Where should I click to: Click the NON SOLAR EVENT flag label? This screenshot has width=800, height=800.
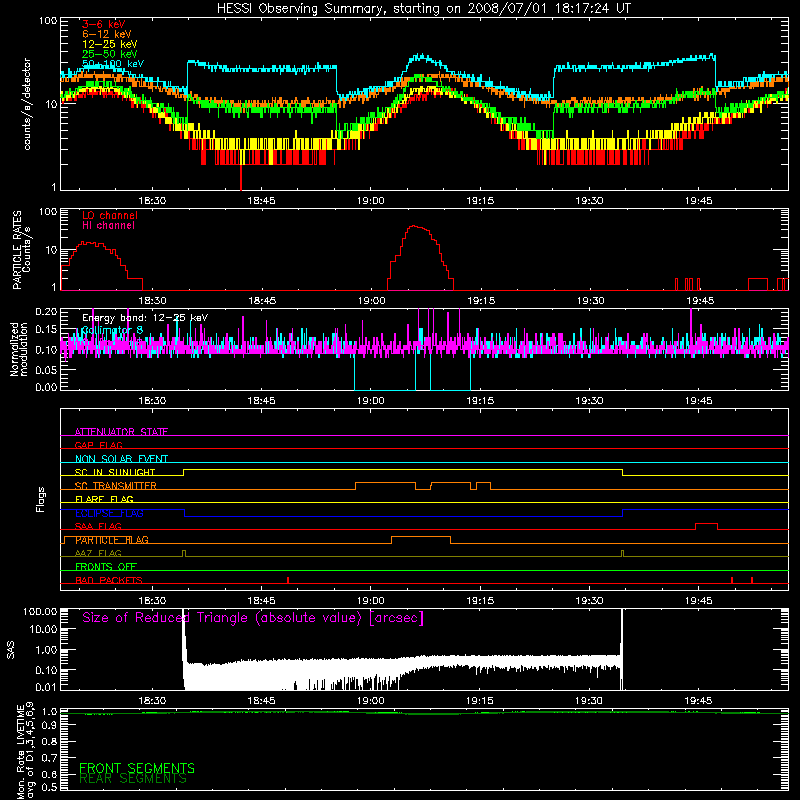(121, 459)
